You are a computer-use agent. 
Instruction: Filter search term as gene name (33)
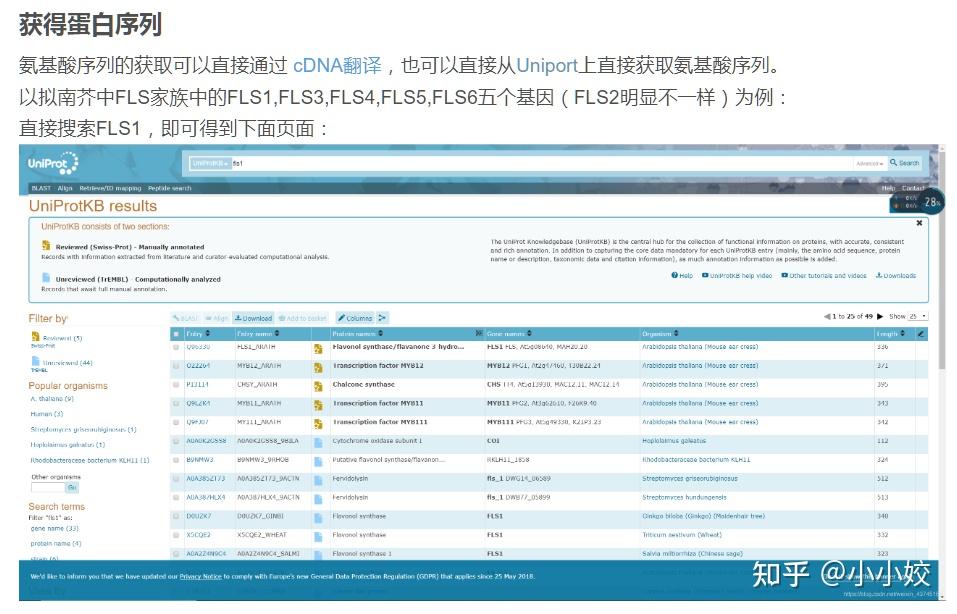click(54, 529)
